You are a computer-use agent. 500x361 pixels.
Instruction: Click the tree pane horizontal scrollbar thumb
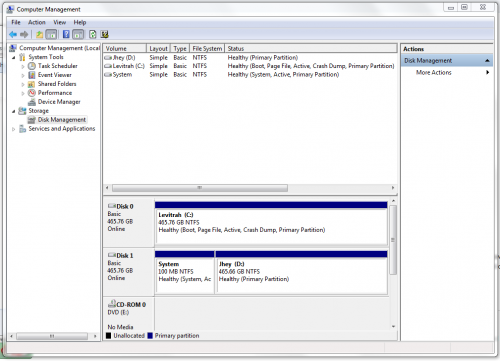click(x=52, y=336)
